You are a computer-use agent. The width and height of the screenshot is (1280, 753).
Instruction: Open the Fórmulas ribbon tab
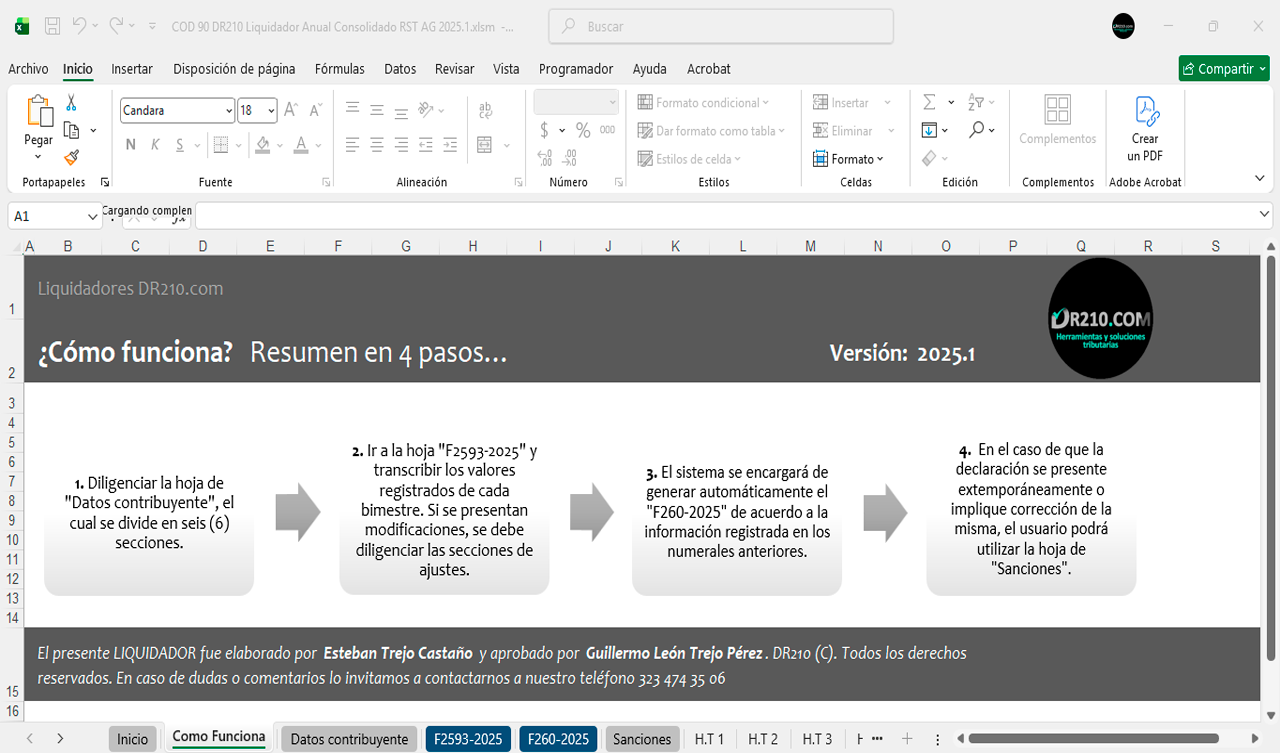[339, 69]
